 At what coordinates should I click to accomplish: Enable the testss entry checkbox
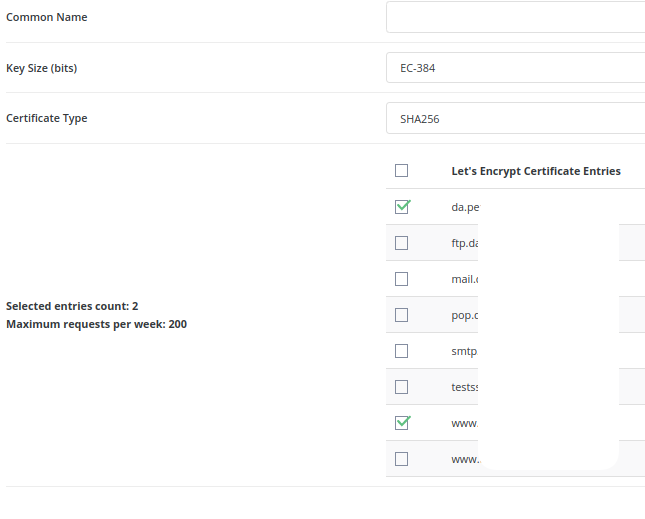coord(401,387)
